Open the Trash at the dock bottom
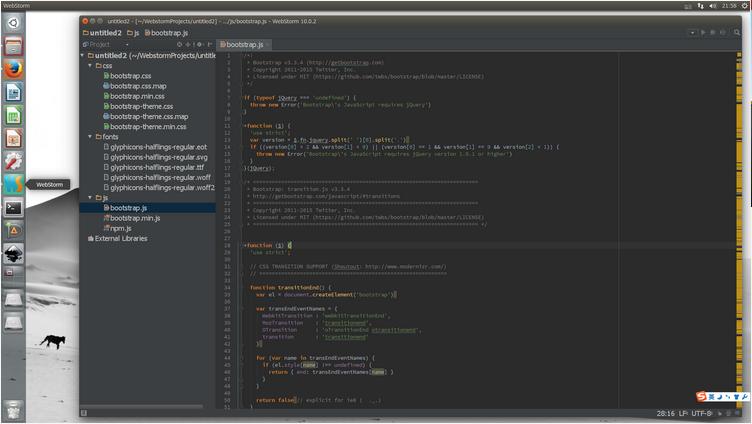Screen dimensions: 752x424 13,410
